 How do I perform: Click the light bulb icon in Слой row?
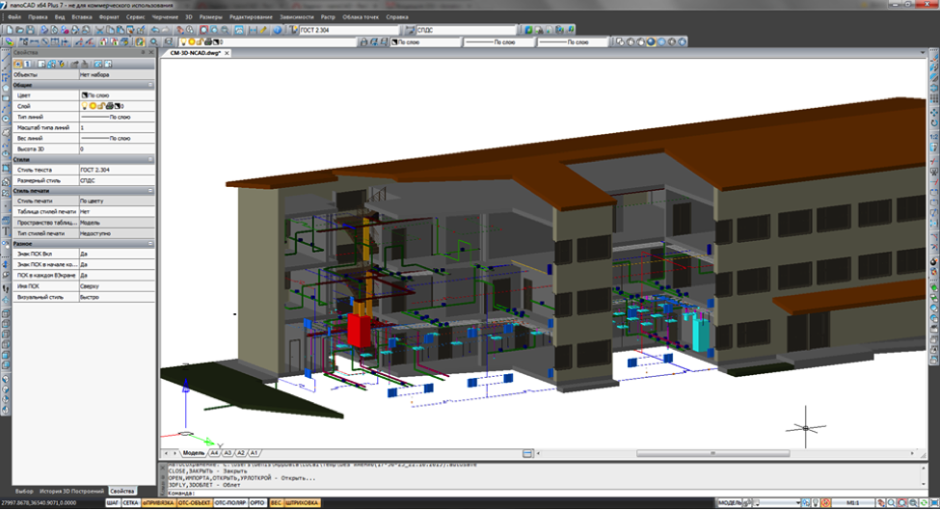[85, 105]
